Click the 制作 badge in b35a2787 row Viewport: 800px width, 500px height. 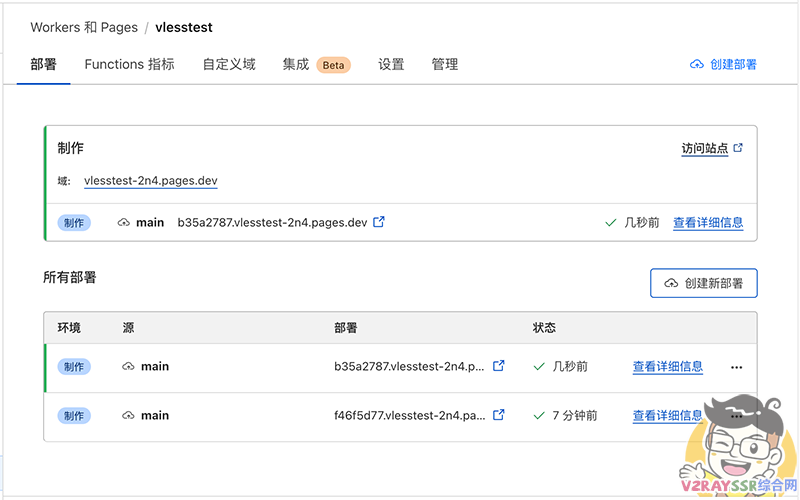(x=74, y=367)
